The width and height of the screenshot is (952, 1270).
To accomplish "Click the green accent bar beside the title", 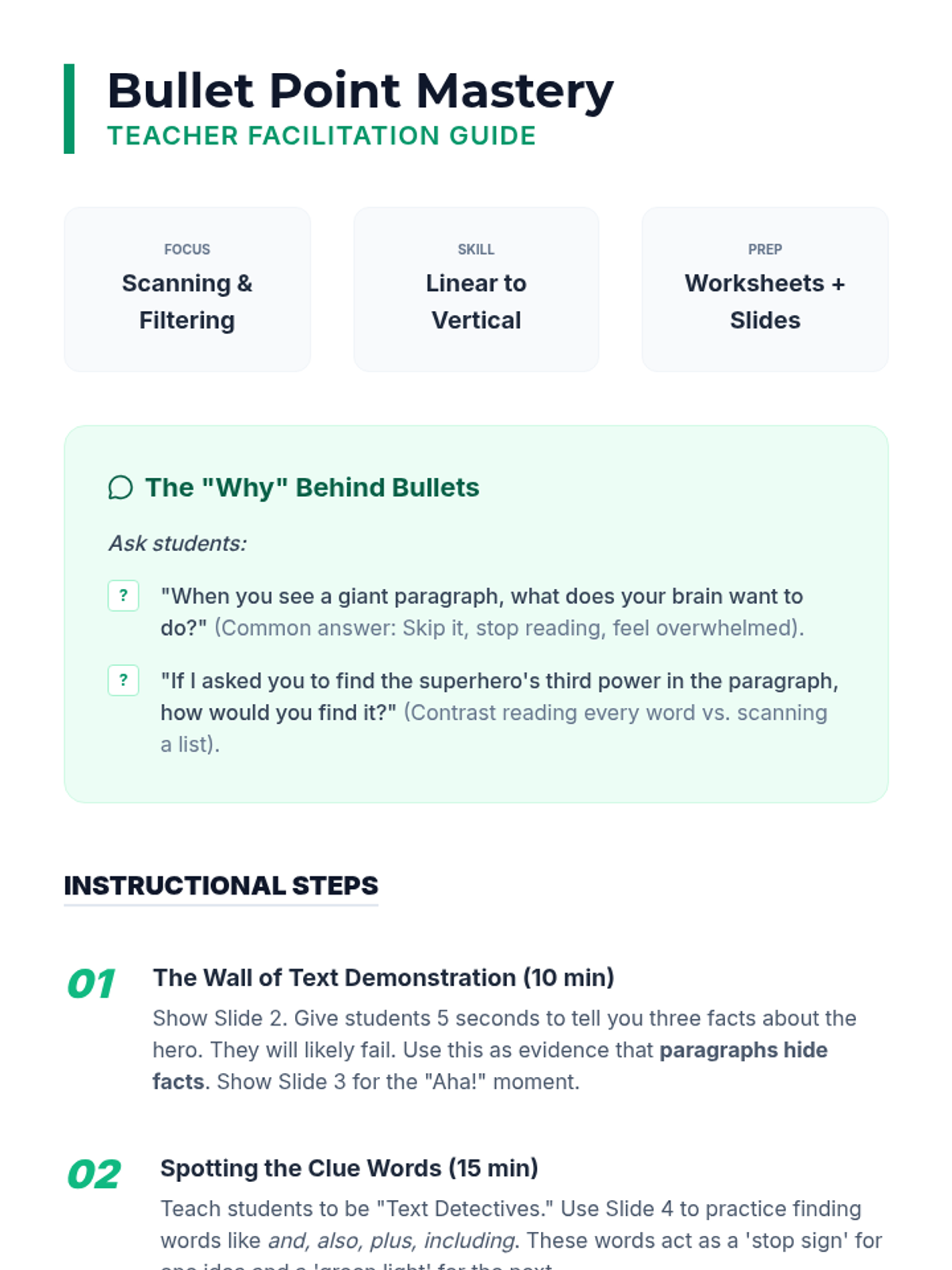I will point(69,109).
